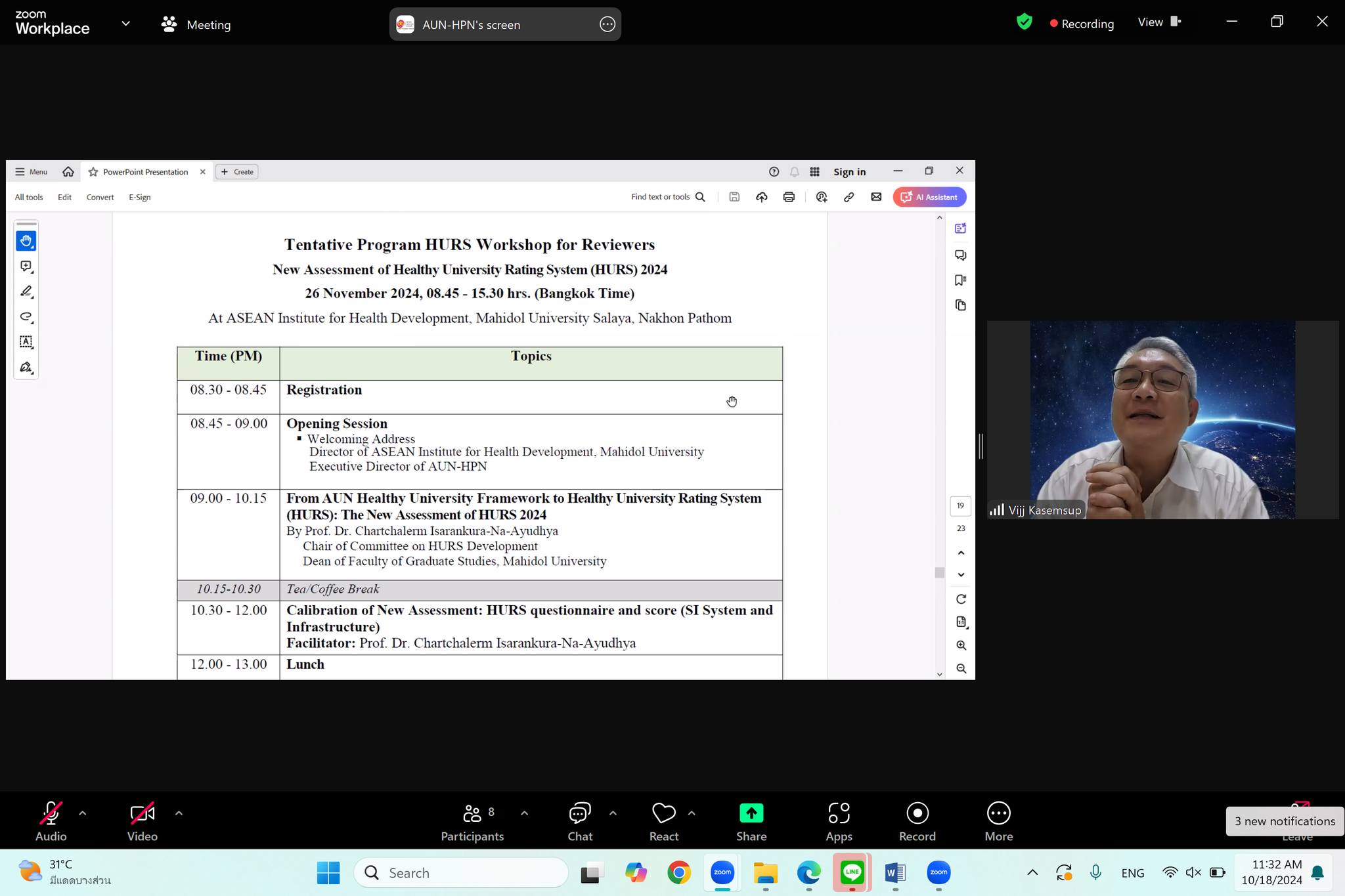
Task: Click Sign in in Acrobat
Action: [850, 172]
